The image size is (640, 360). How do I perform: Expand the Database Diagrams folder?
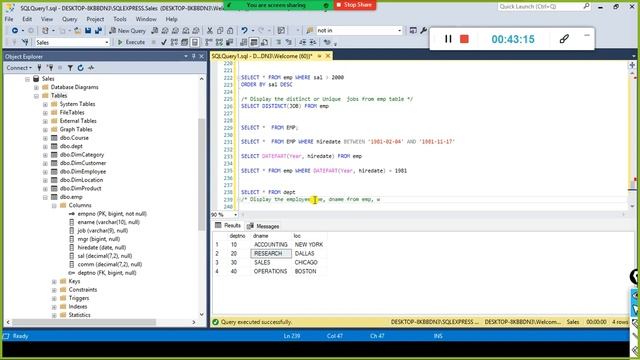pyautogui.click(x=36, y=87)
